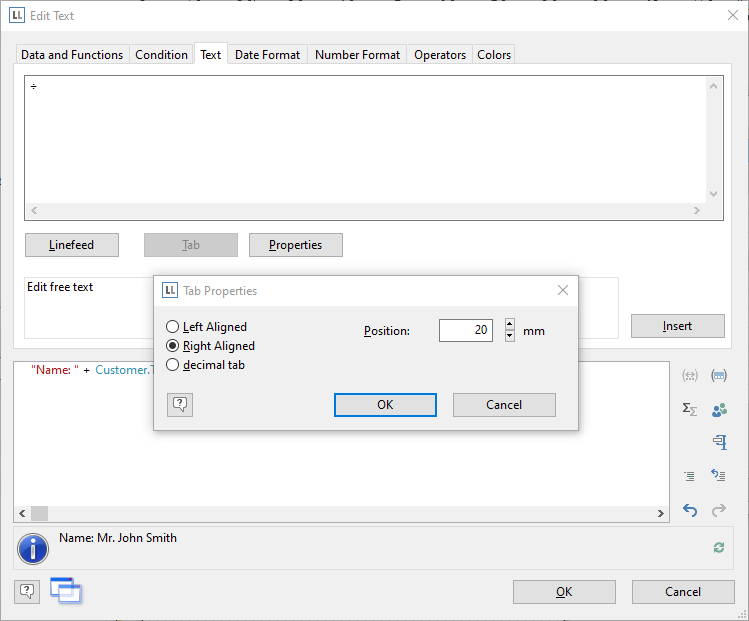Click the help button in Edit Text window

[27, 591]
